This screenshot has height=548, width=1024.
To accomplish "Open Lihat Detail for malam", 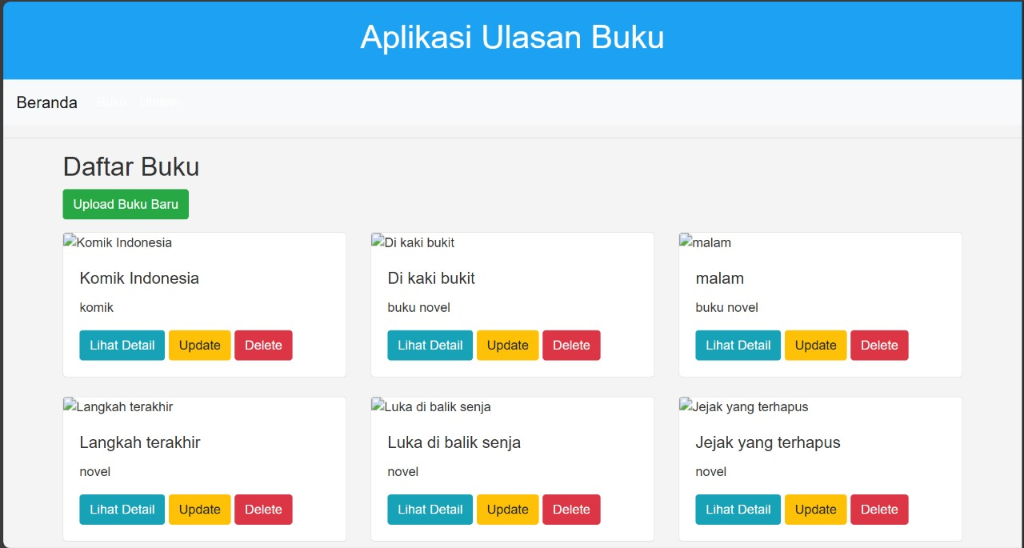I will point(738,346).
